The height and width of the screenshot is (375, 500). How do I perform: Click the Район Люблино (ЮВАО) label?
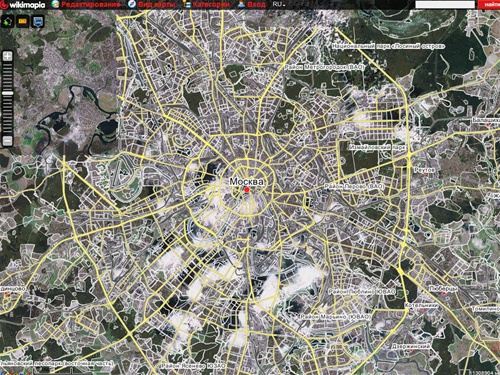click(362, 292)
